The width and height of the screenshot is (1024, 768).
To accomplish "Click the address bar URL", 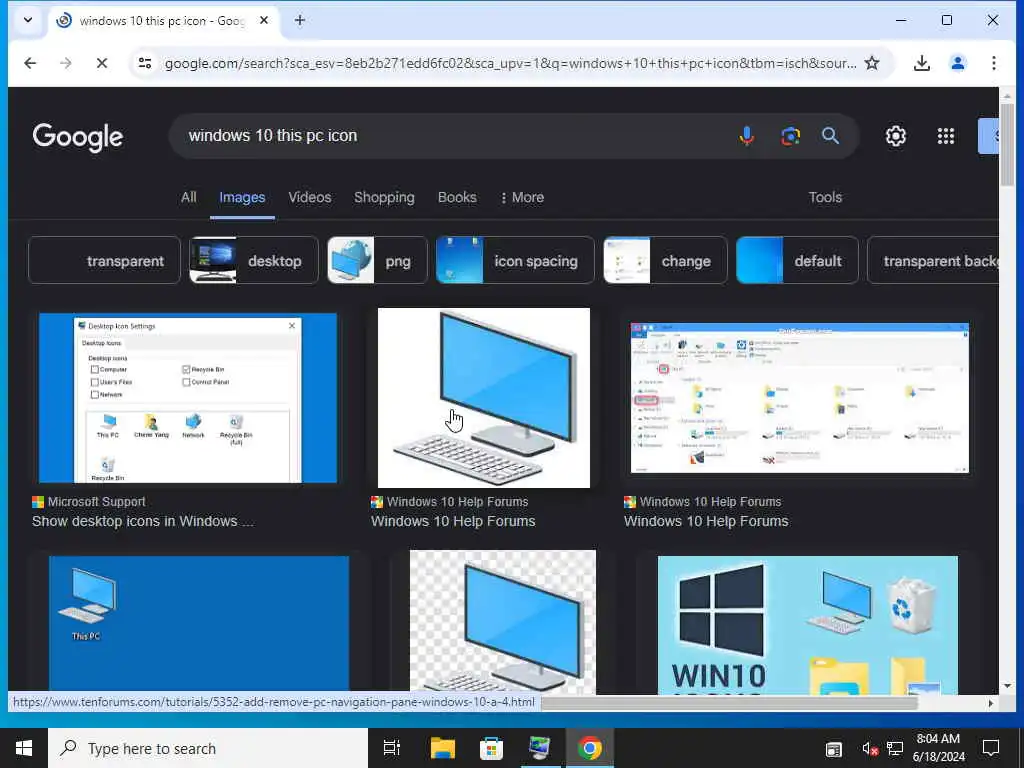I will coord(510,63).
